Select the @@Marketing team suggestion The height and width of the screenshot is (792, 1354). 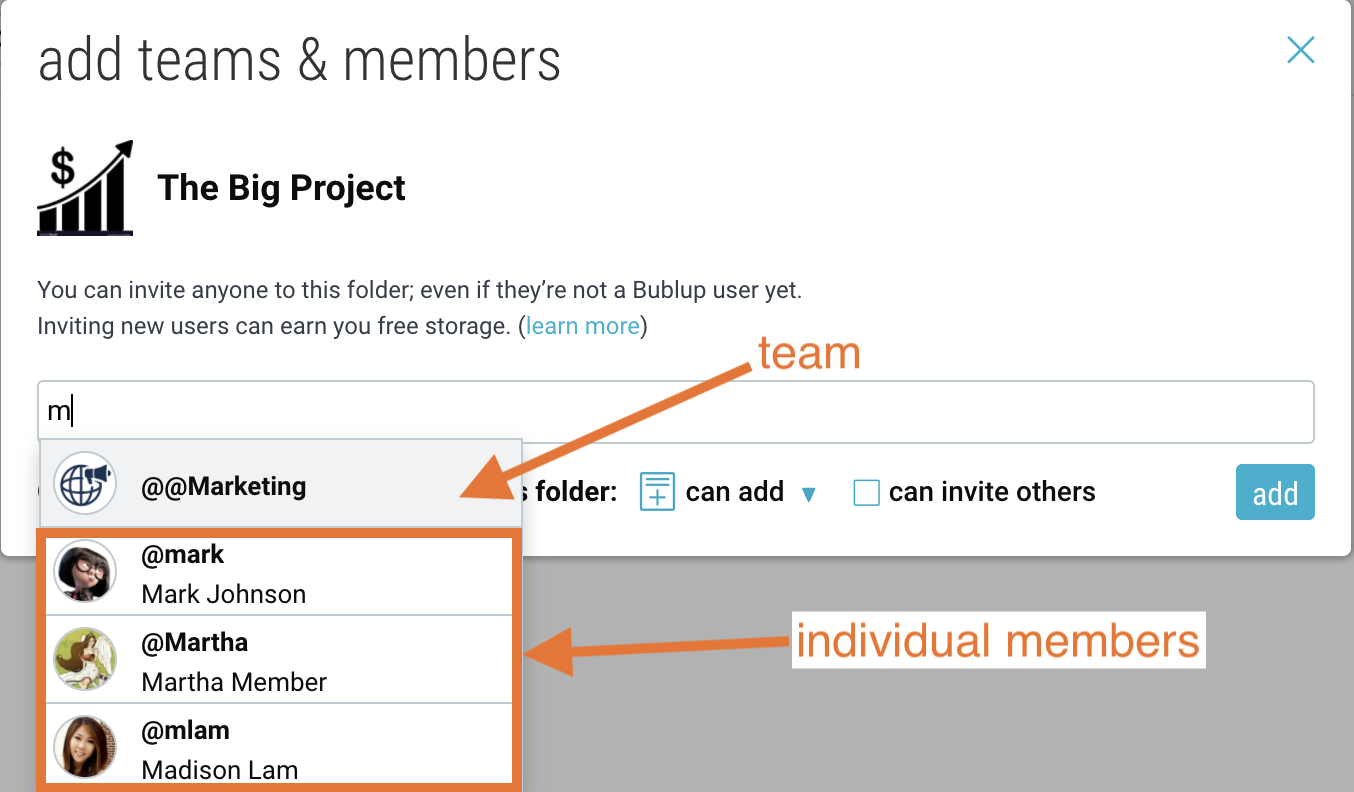click(x=281, y=483)
